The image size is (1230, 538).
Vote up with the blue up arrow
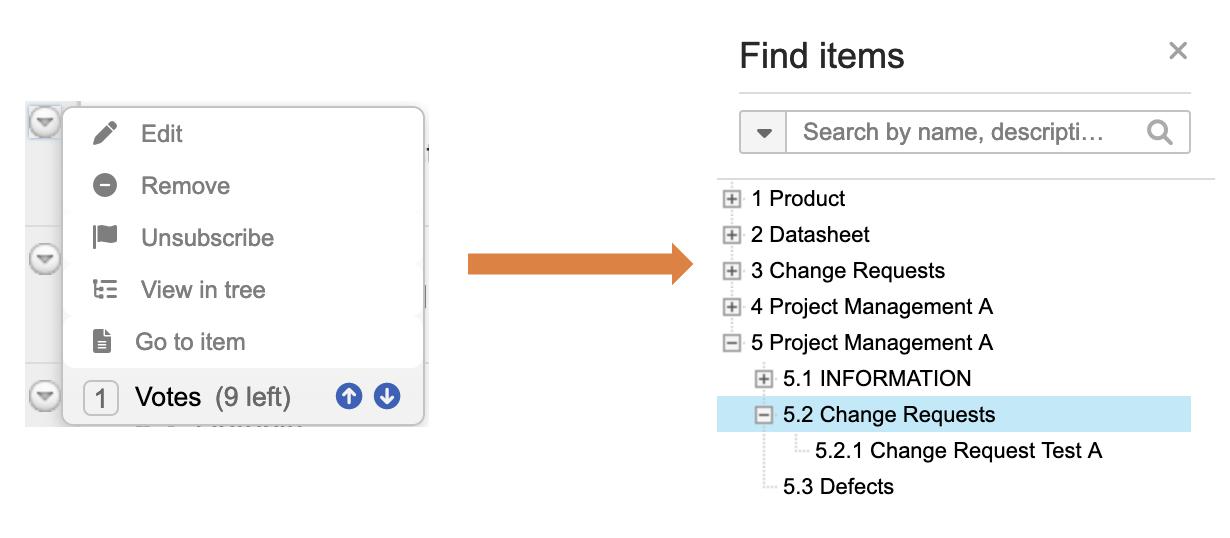[x=349, y=397]
